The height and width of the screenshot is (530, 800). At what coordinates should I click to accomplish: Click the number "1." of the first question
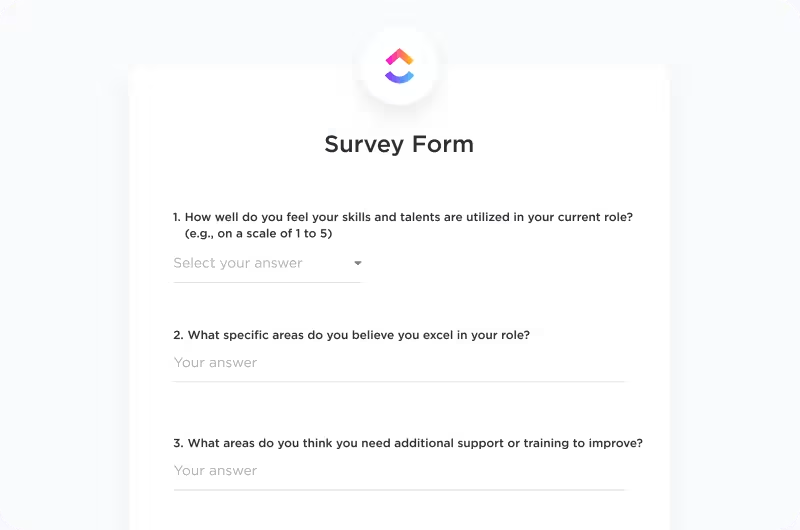coord(177,217)
